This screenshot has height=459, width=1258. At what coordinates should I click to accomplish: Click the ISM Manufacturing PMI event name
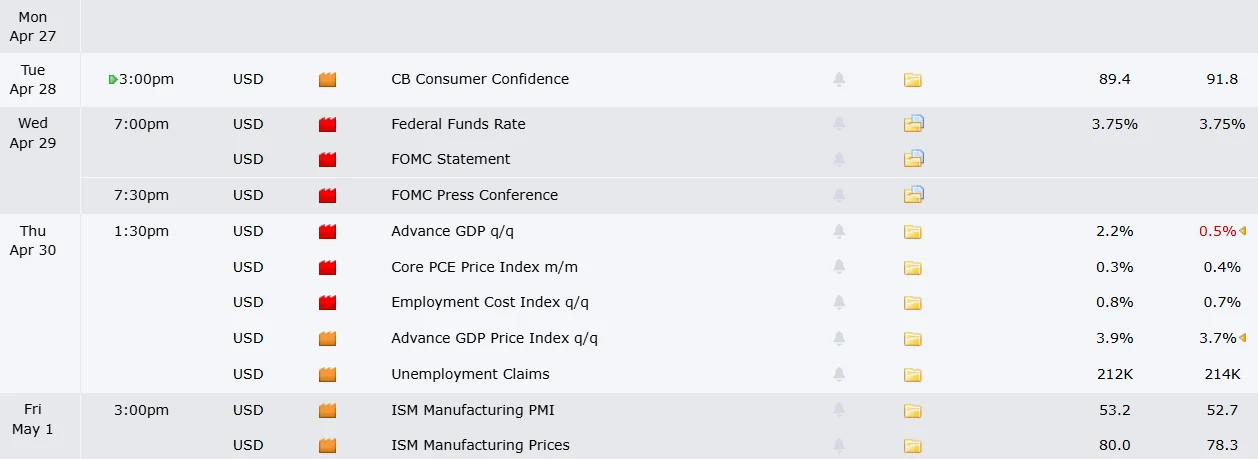tap(472, 410)
